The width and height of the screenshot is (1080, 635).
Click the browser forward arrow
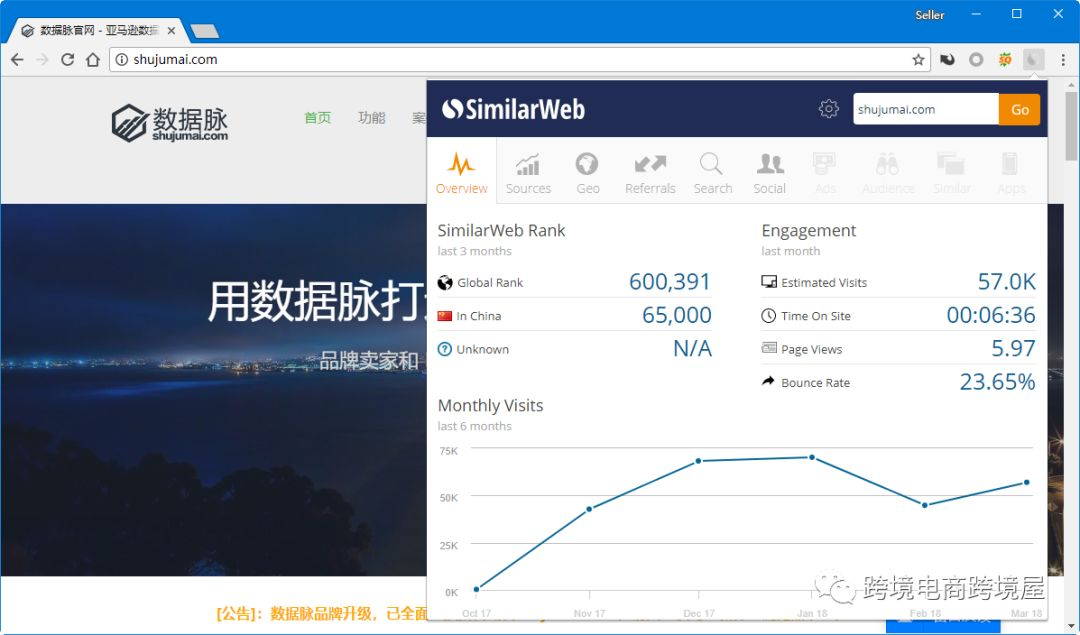(x=42, y=60)
